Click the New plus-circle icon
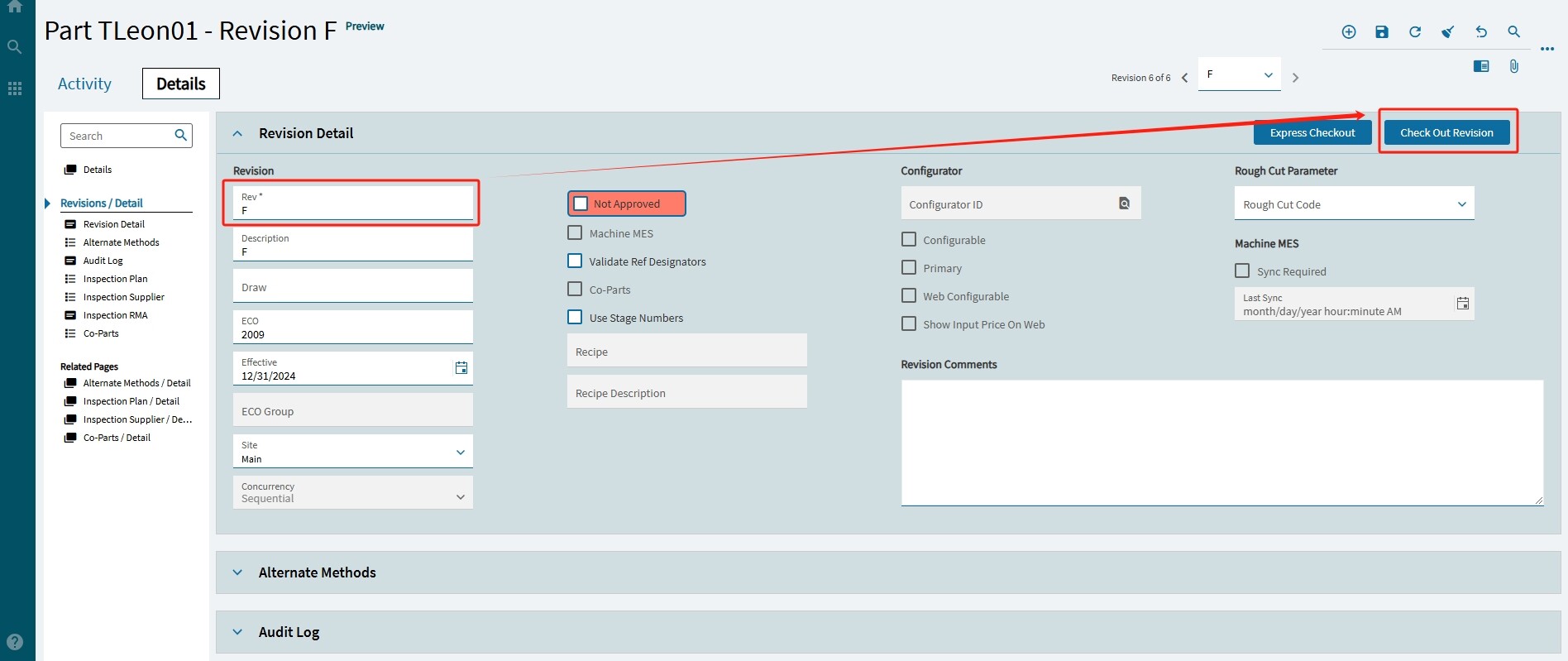The image size is (1568, 661). [1349, 31]
